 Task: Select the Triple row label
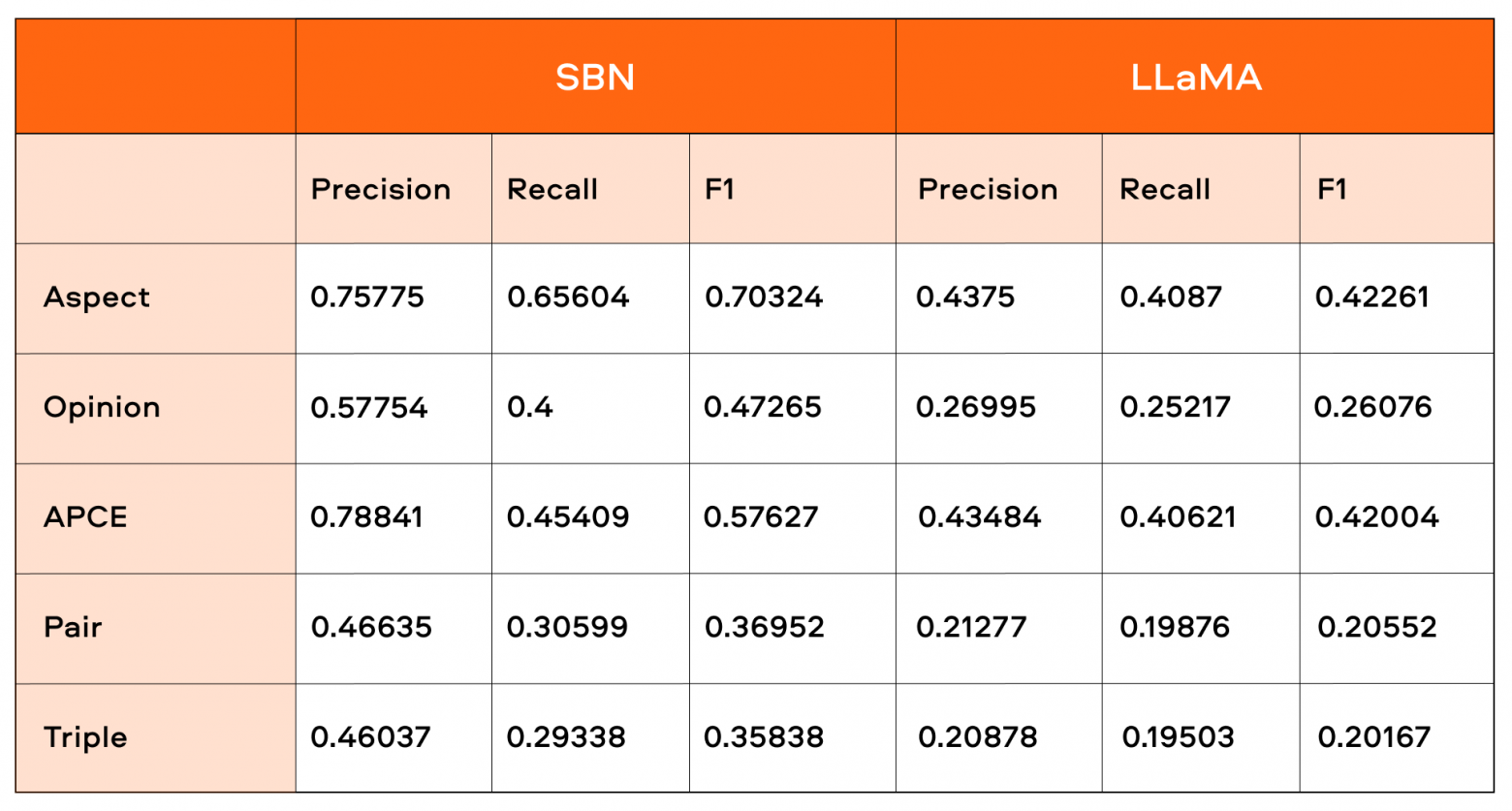85,738
